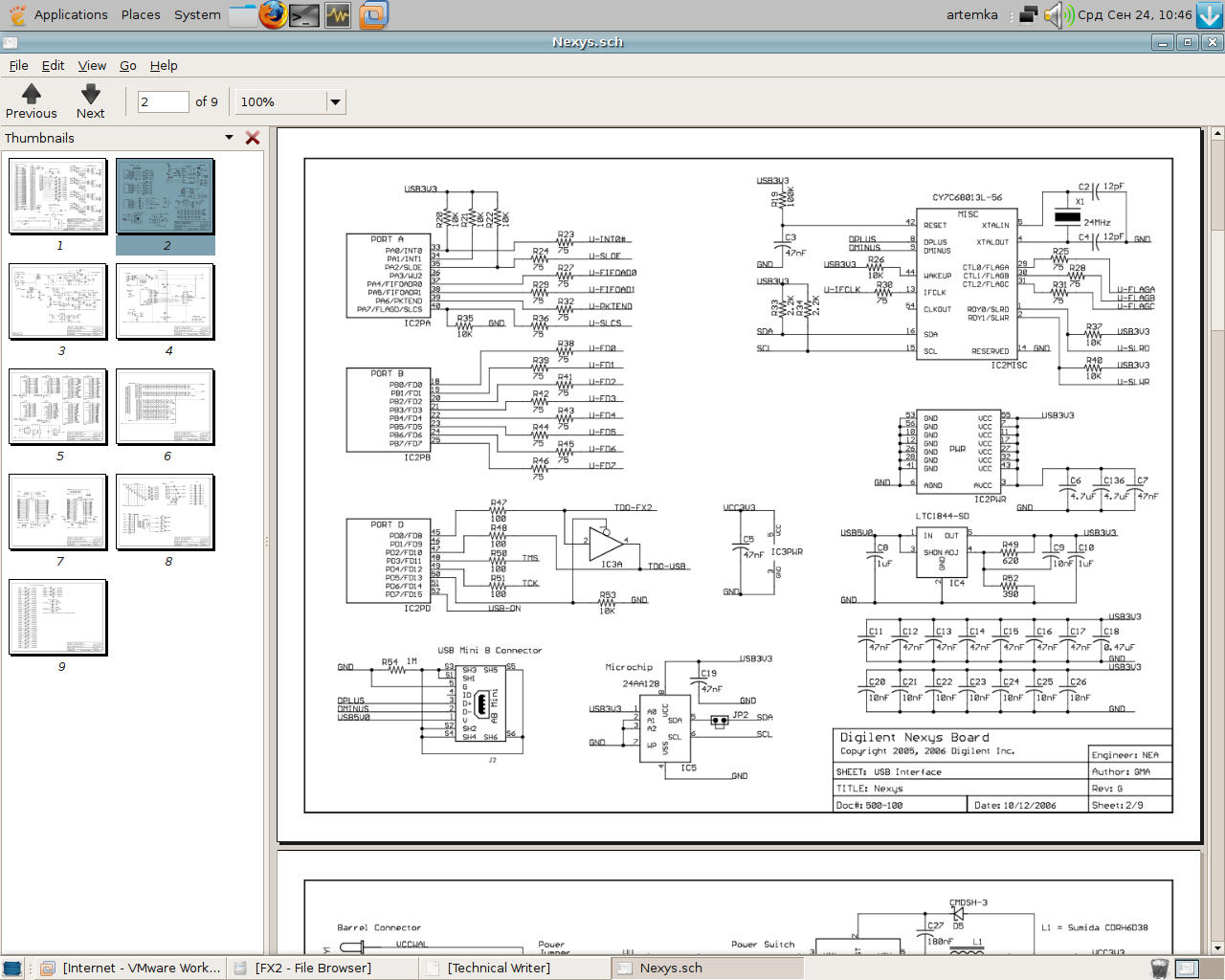Open the File menu
The image size is (1225, 980).
pyautogui.click(x=19, y=65)
